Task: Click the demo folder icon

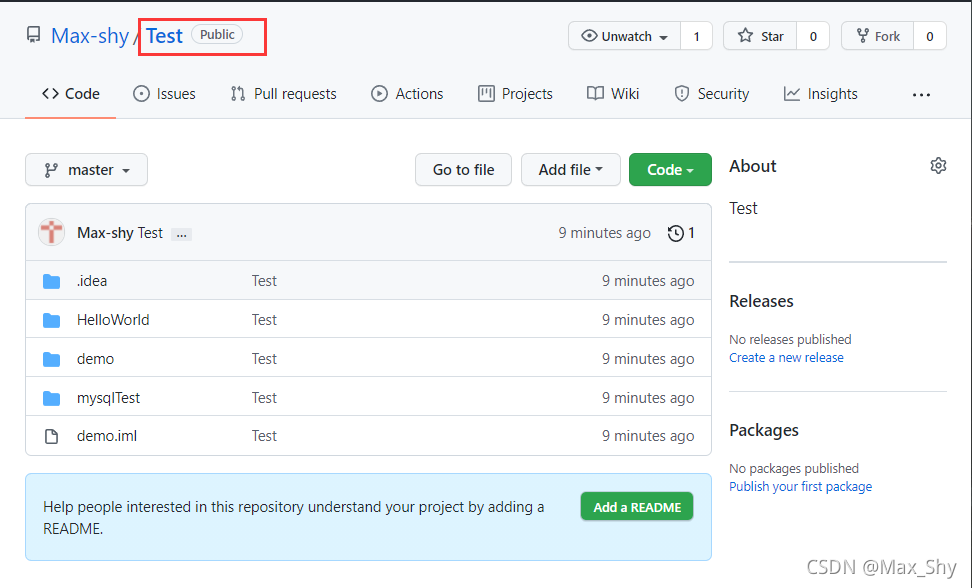Action: point(51,359)
